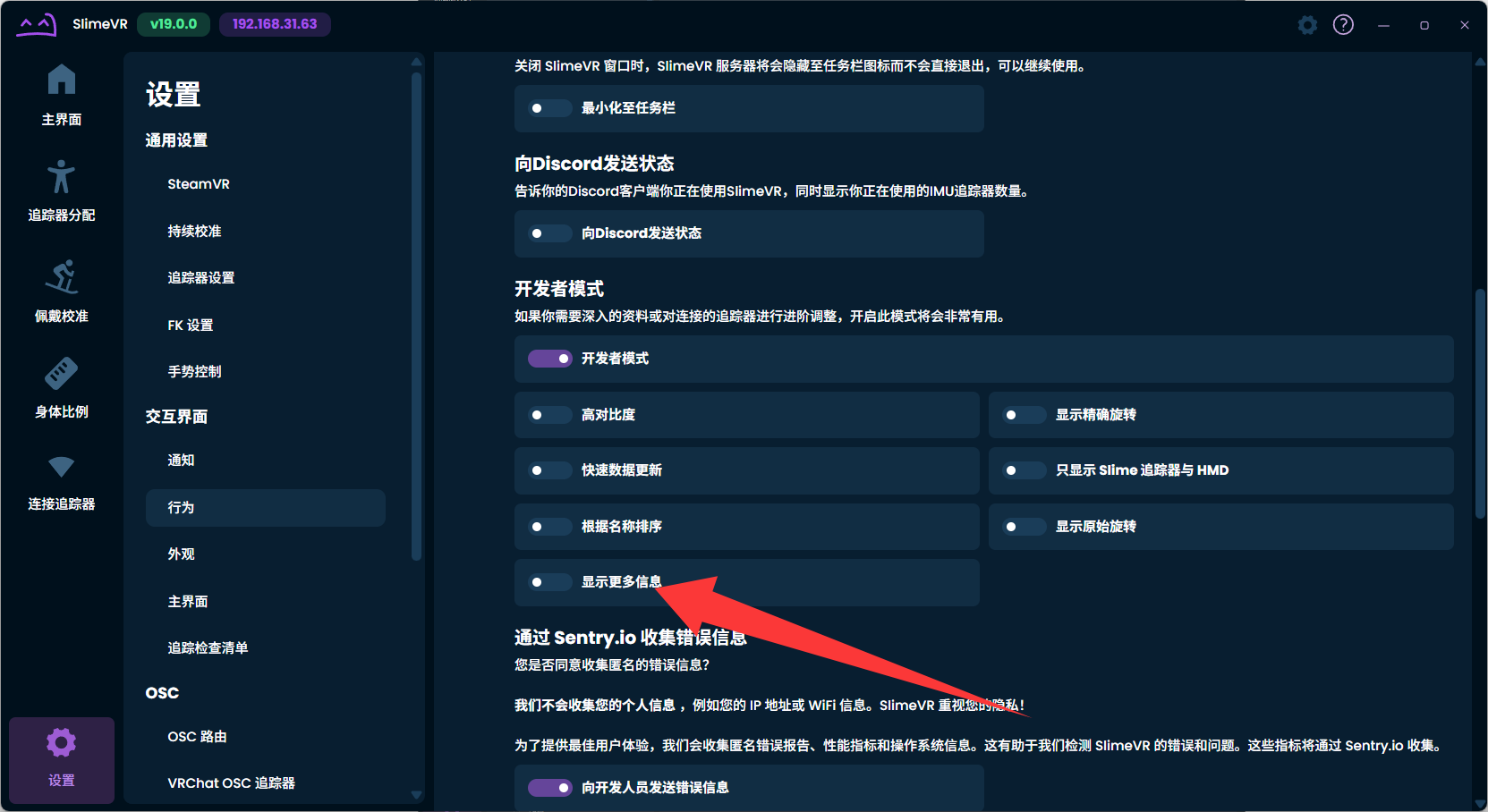Open SteamVR settings section
Viewport: 1488px width, 812px height.
tap(265, 184)
